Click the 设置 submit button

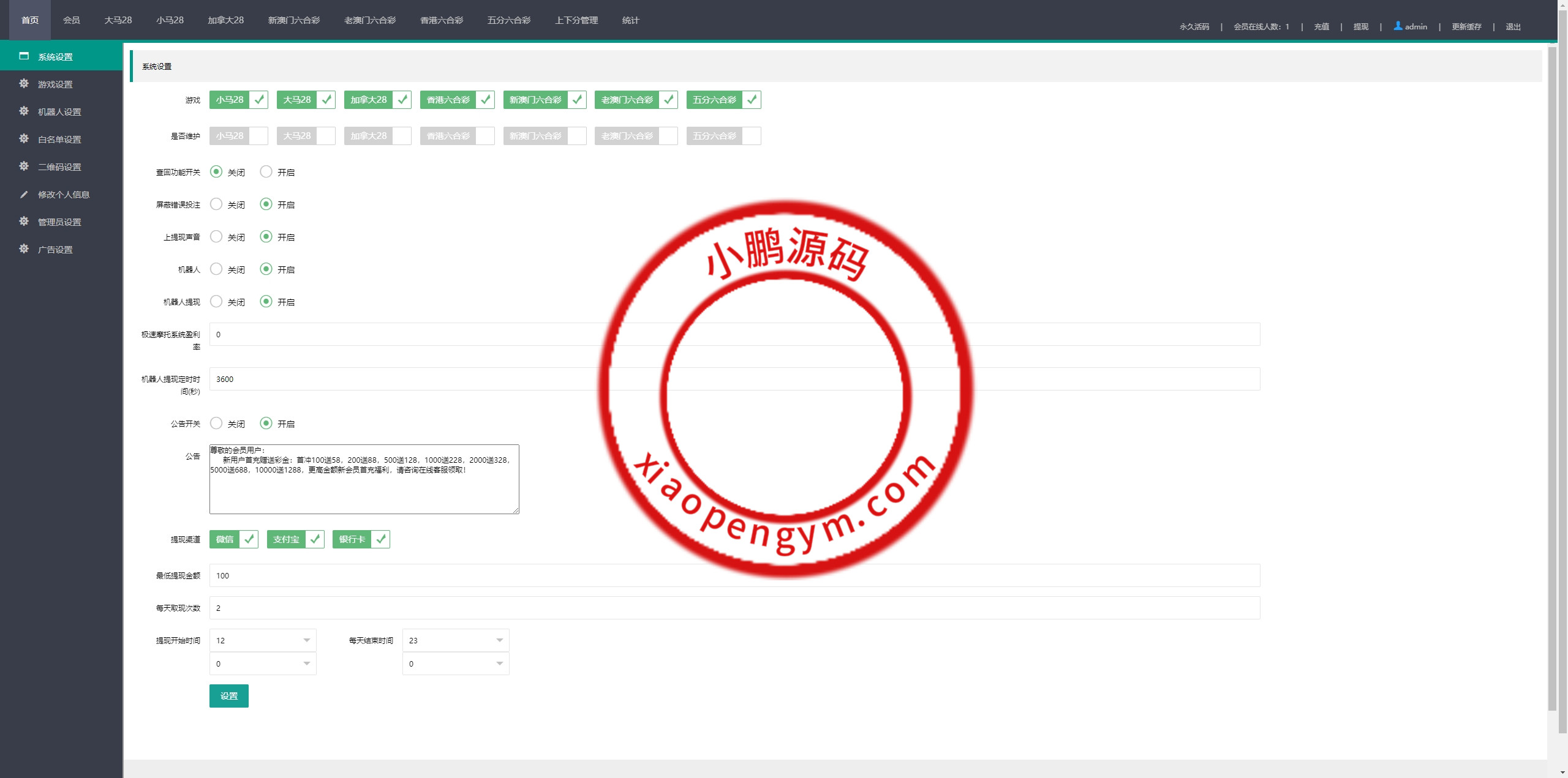[229, 696]
